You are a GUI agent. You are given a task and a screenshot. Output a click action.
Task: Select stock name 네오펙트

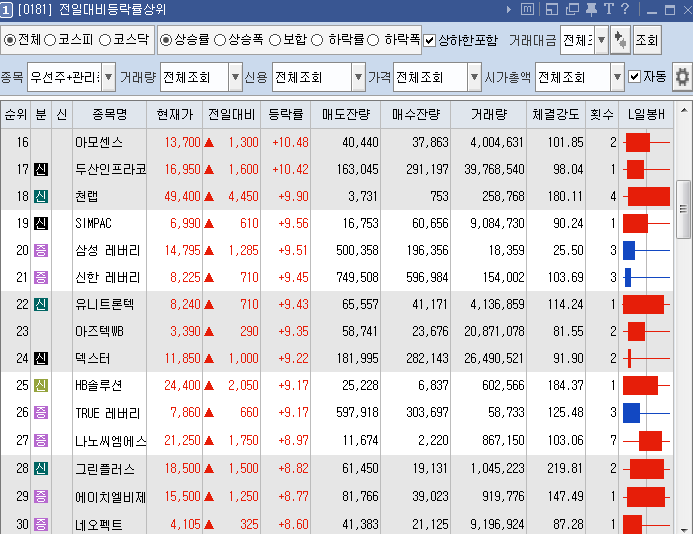99,525
